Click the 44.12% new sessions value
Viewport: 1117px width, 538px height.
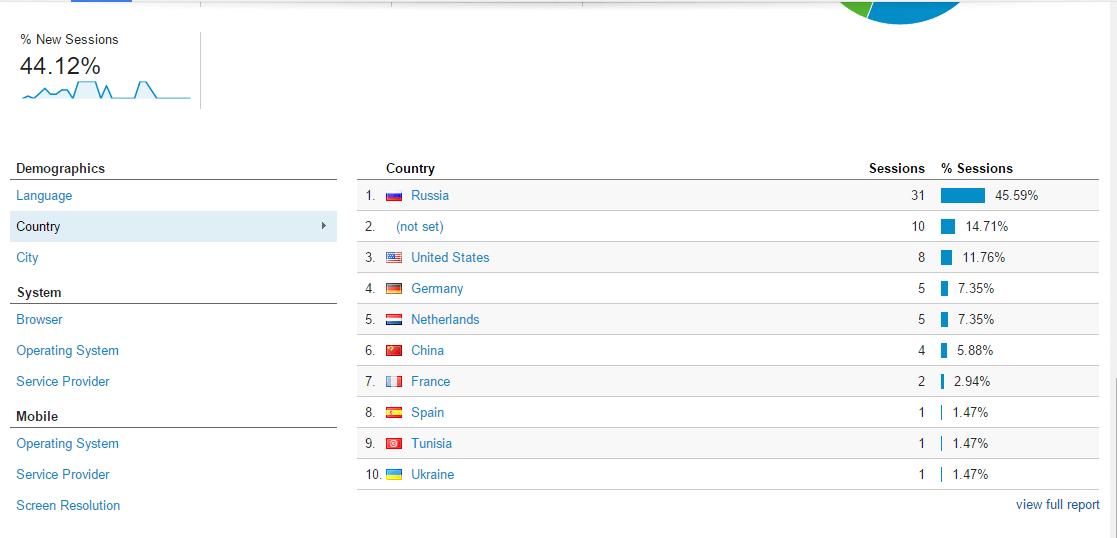[60, 66]
